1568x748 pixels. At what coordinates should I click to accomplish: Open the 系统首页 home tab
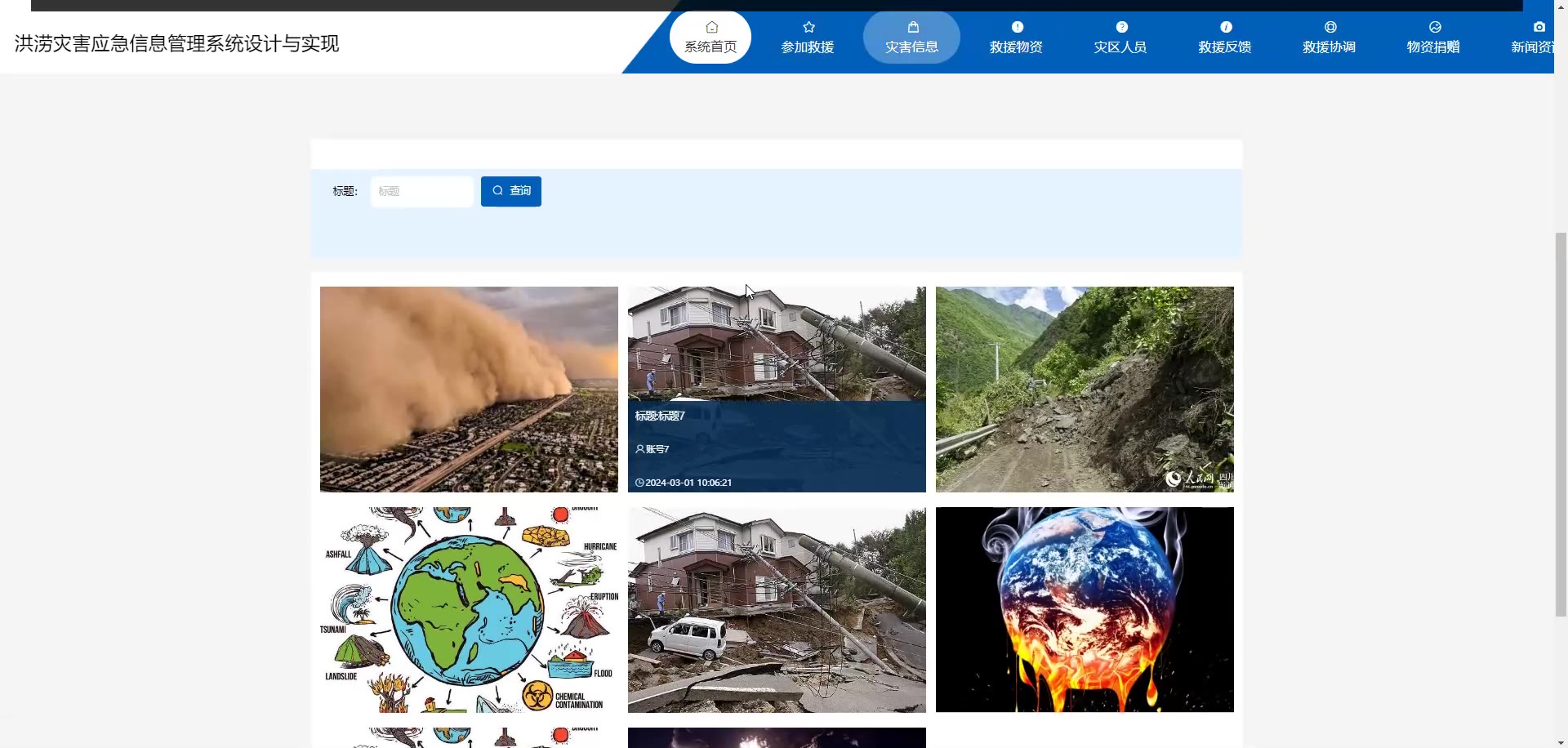710,38
